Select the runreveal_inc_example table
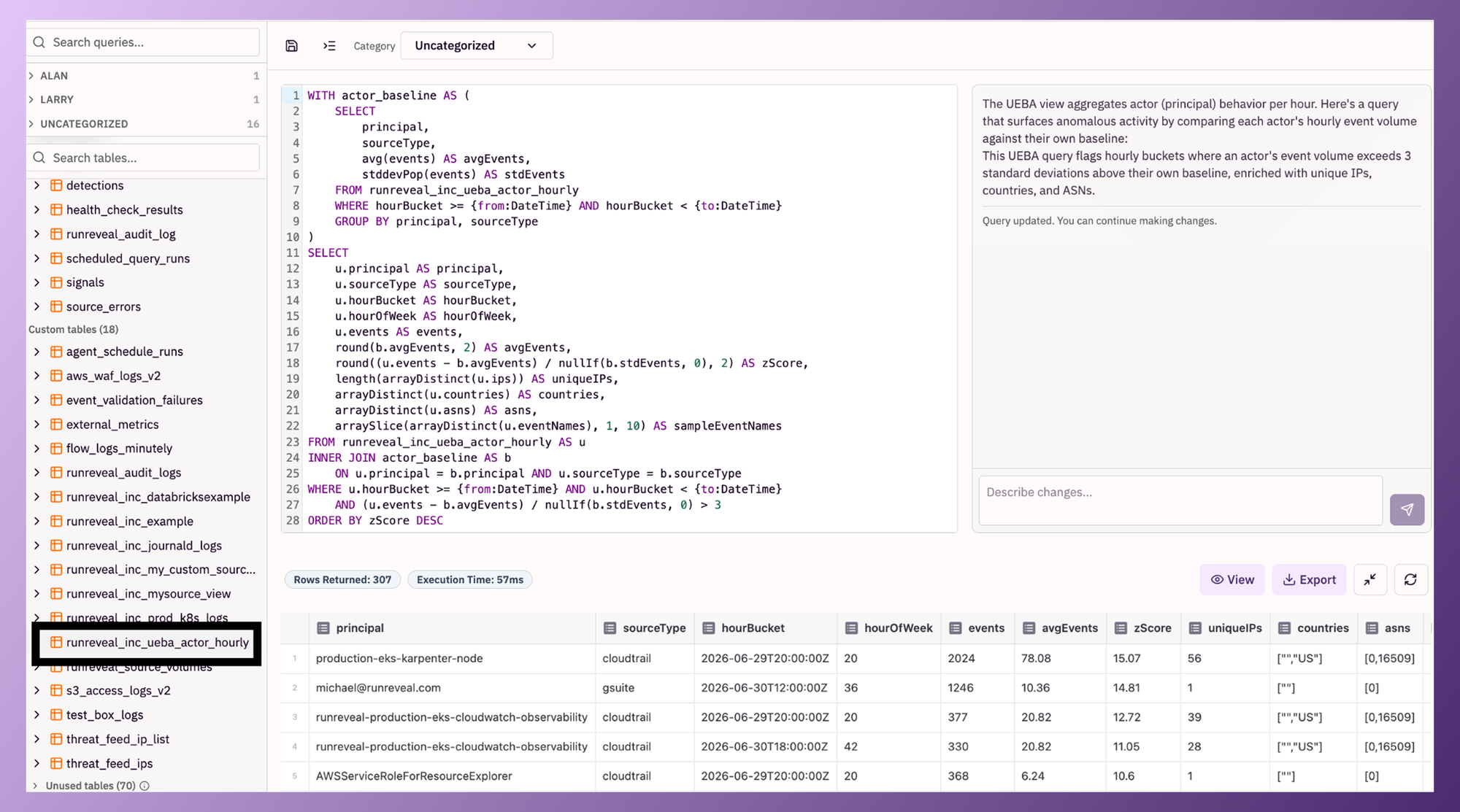This screenshot has height=812, width=1460. pyautogui.click(x=129, y=521)
